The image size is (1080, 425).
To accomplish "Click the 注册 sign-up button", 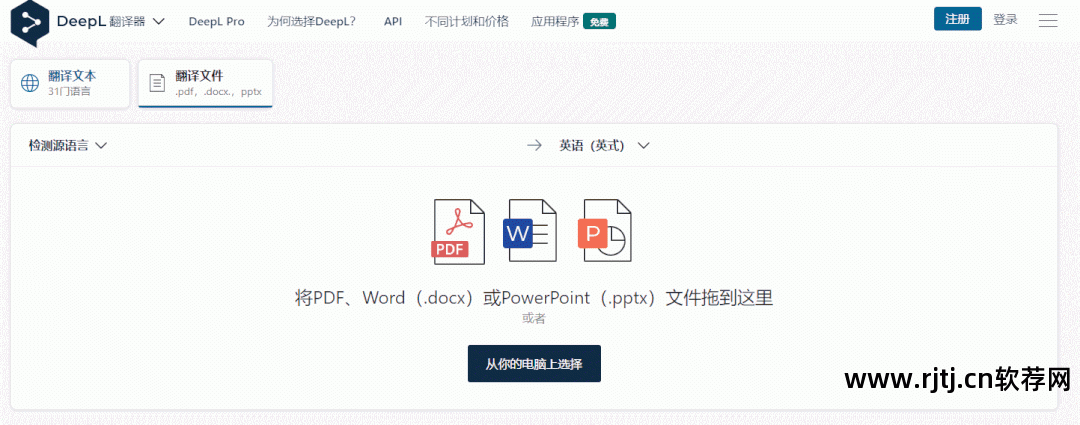I will (957, 19).
